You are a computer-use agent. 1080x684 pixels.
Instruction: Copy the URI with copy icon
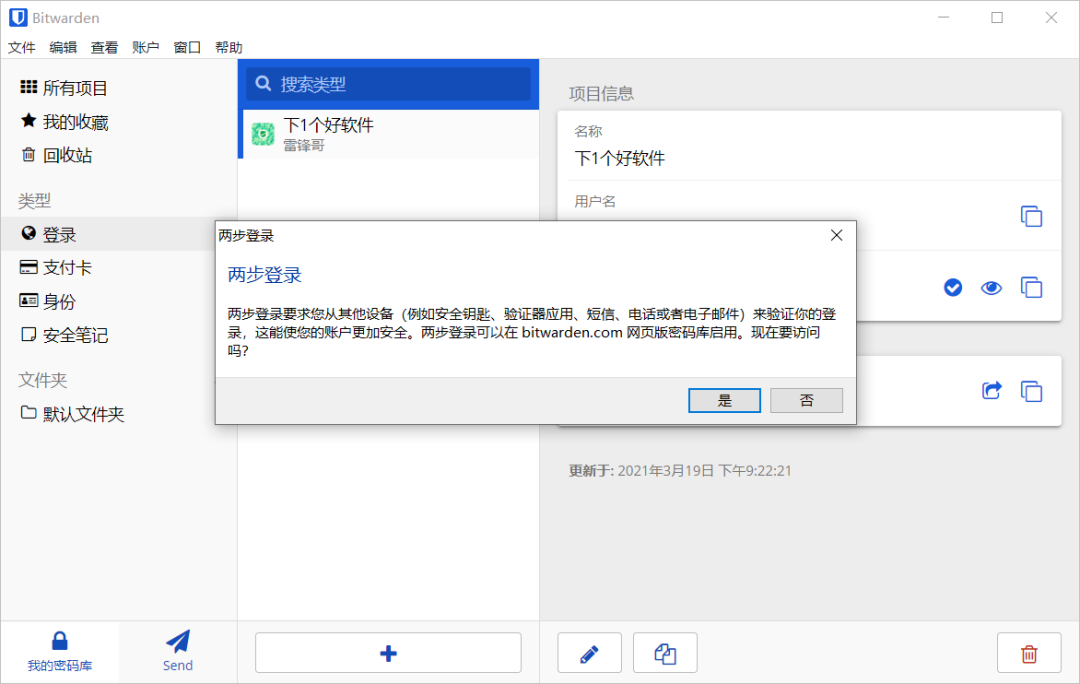click(x=1031, y=391)
